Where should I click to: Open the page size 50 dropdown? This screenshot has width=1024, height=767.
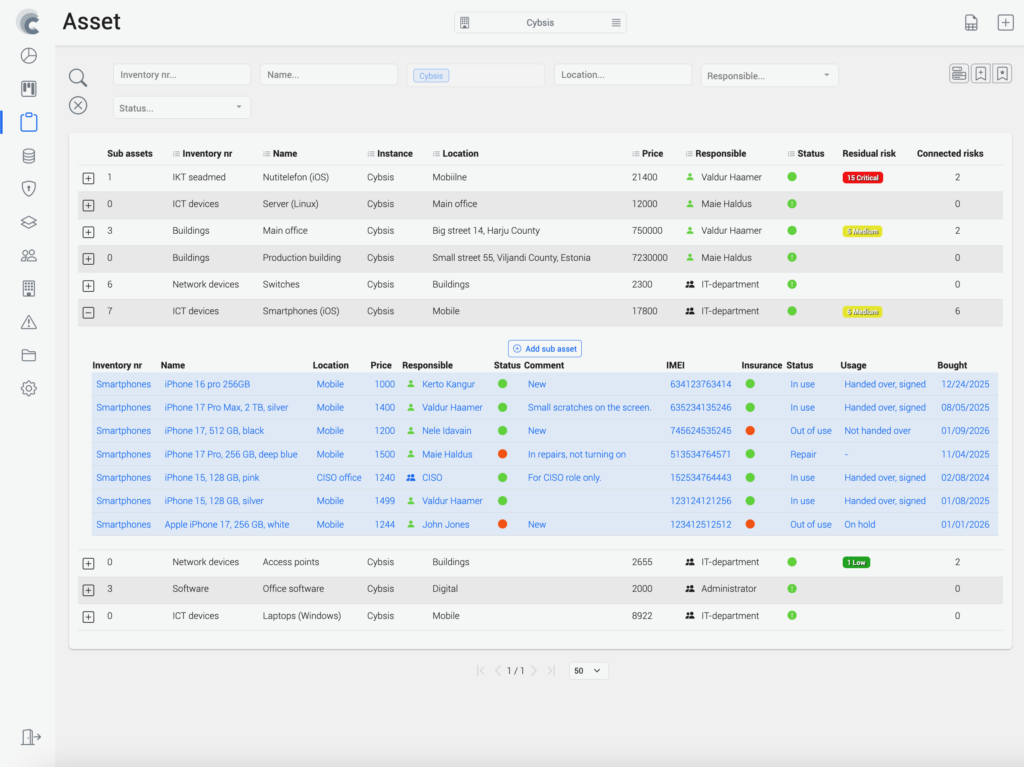[589, 671]
